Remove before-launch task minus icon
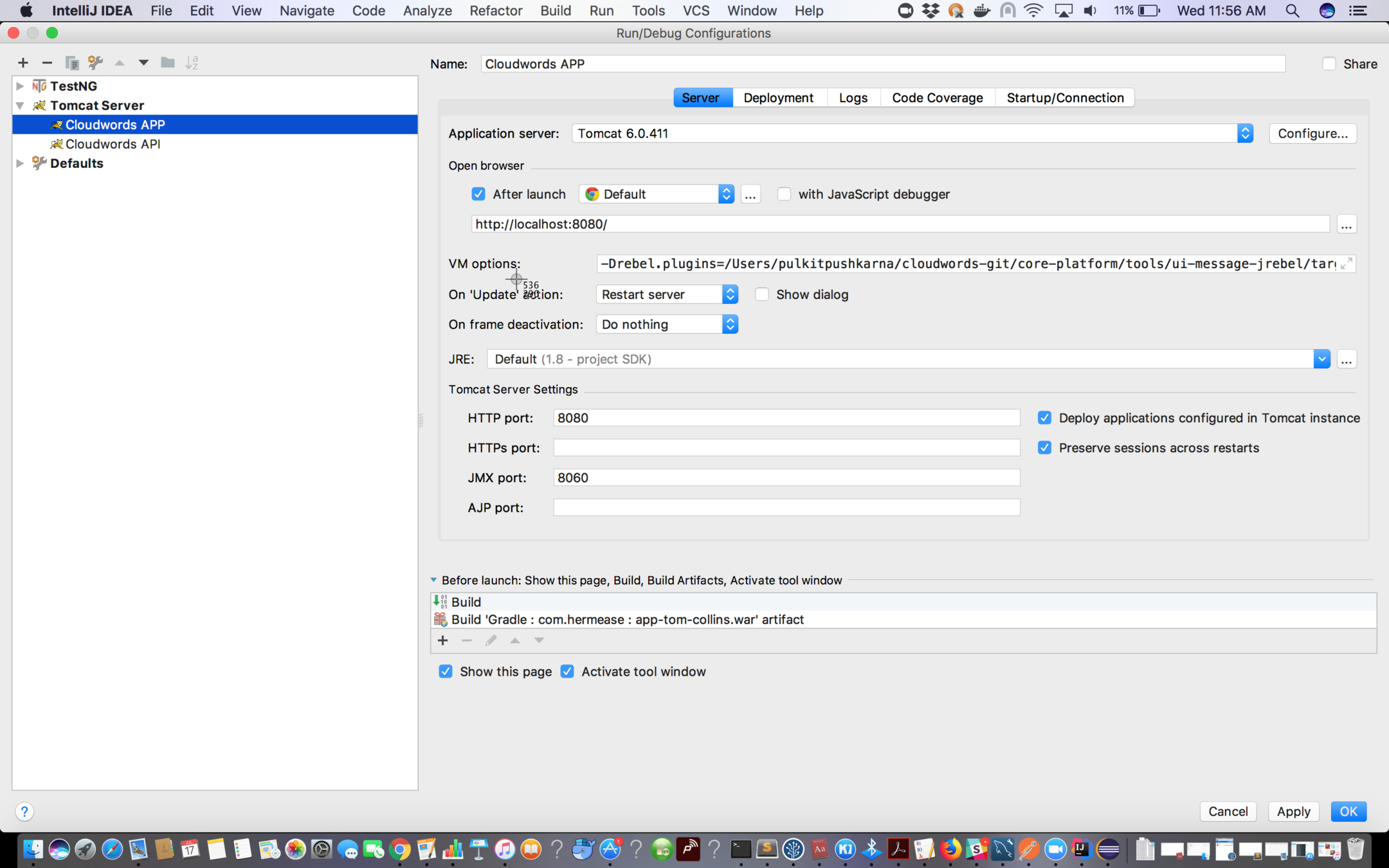Image resolution: width=1389 pixels, height=868 pixels. [x=467, y=640]
